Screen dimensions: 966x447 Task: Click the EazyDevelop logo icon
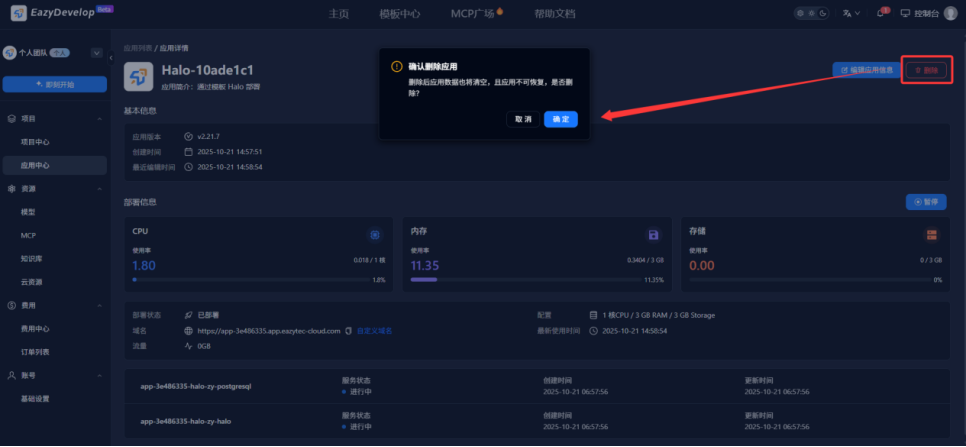point(18,13)
